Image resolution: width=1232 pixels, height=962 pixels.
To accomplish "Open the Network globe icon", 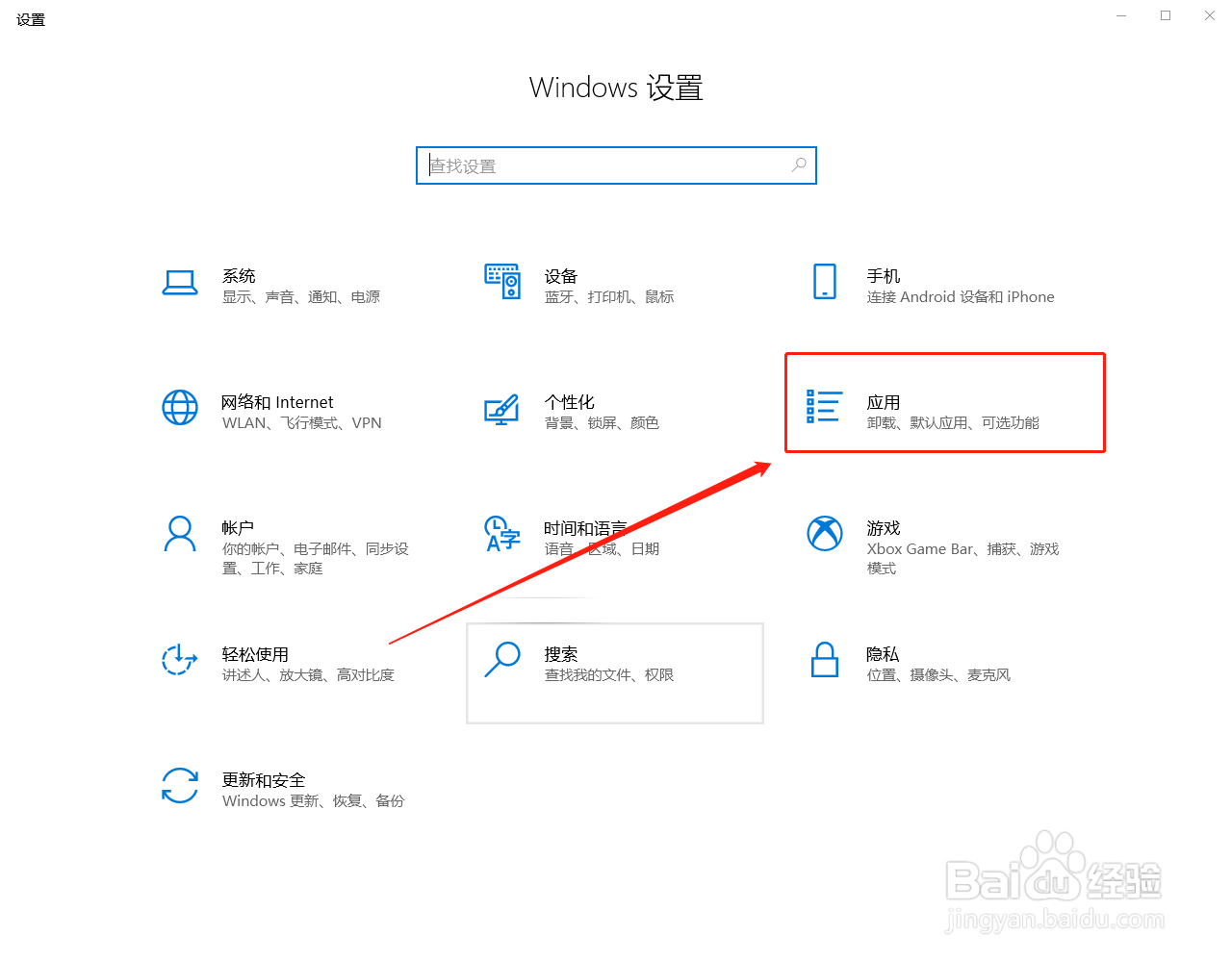I will (x=180, y=407).
